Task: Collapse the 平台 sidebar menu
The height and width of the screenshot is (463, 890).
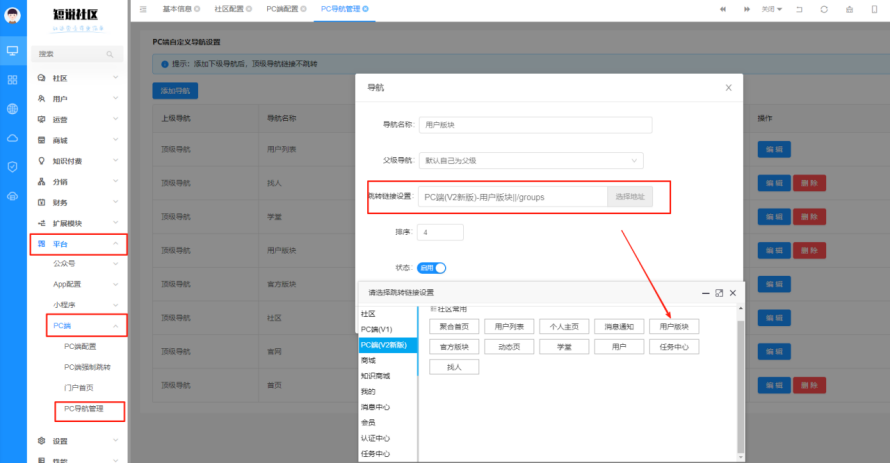Action: coord(78,244)
